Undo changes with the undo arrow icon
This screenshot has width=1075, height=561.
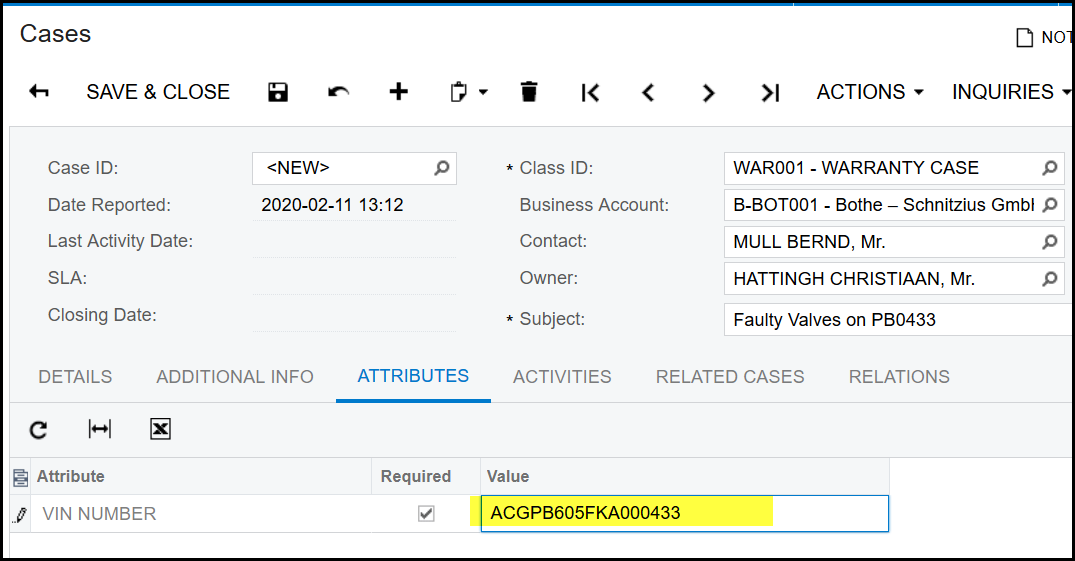[338, 92]
